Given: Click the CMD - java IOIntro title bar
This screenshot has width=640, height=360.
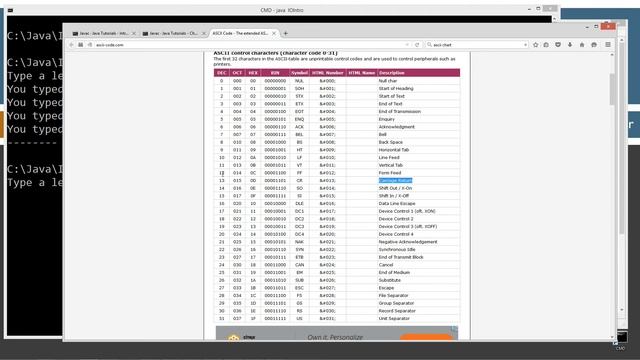Looking at the screenshot, I should pos(282,10).
